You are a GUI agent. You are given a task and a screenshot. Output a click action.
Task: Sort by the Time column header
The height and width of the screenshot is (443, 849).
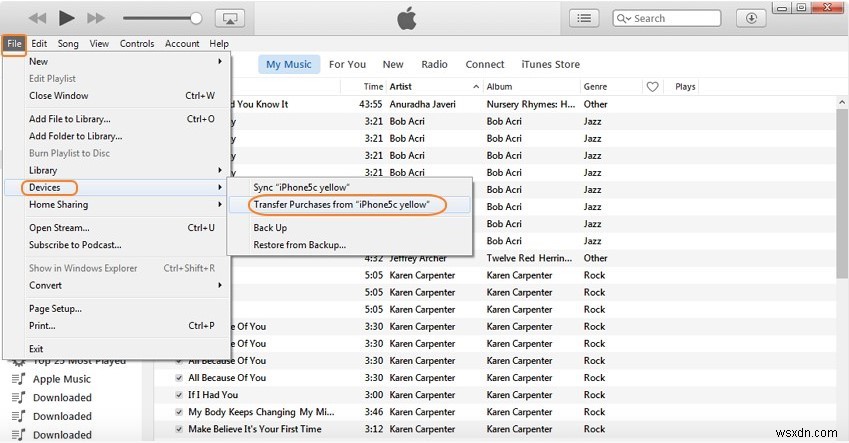tap(373, 87)
